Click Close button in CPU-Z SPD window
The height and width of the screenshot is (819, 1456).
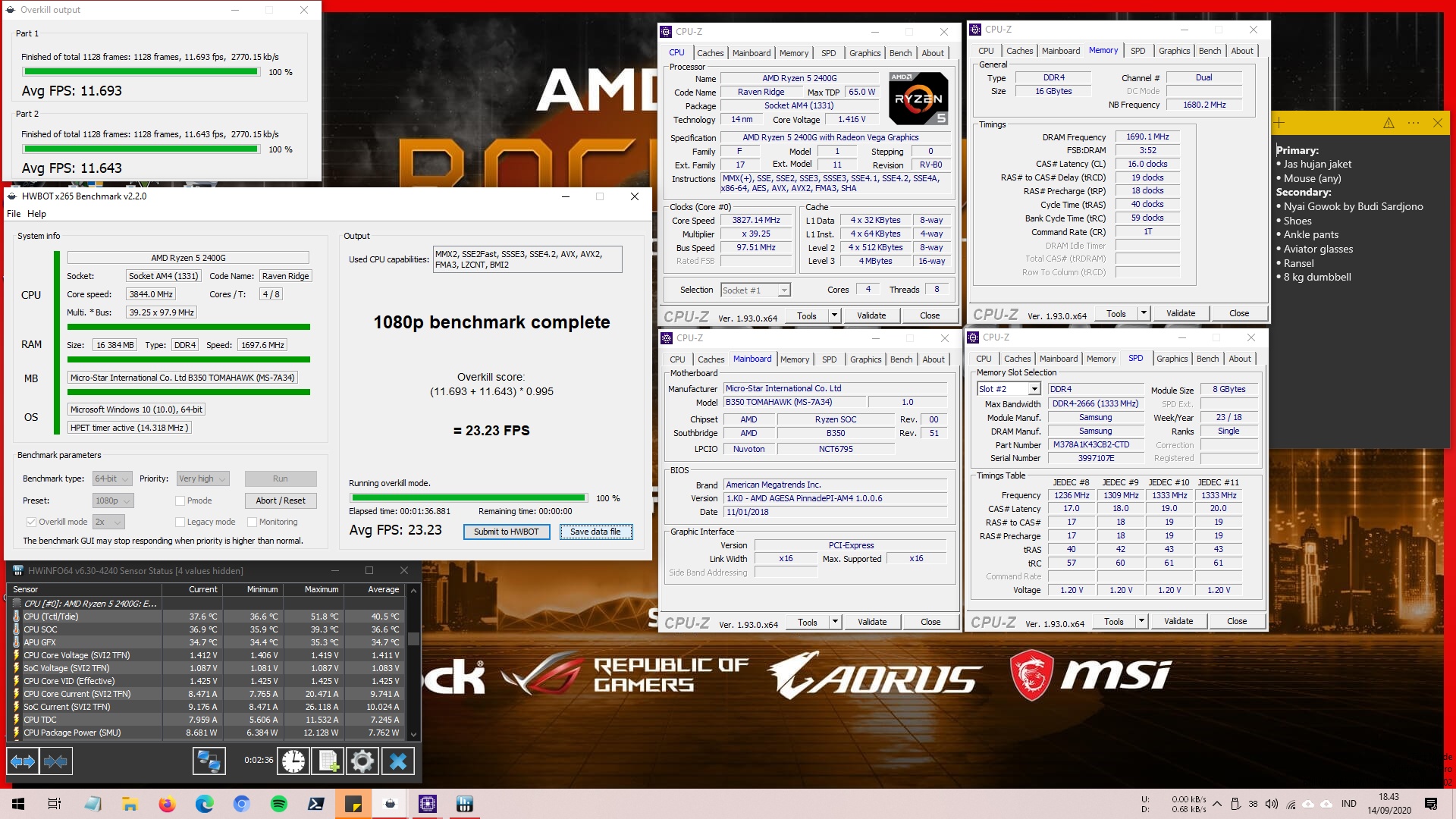point(1237,621)
